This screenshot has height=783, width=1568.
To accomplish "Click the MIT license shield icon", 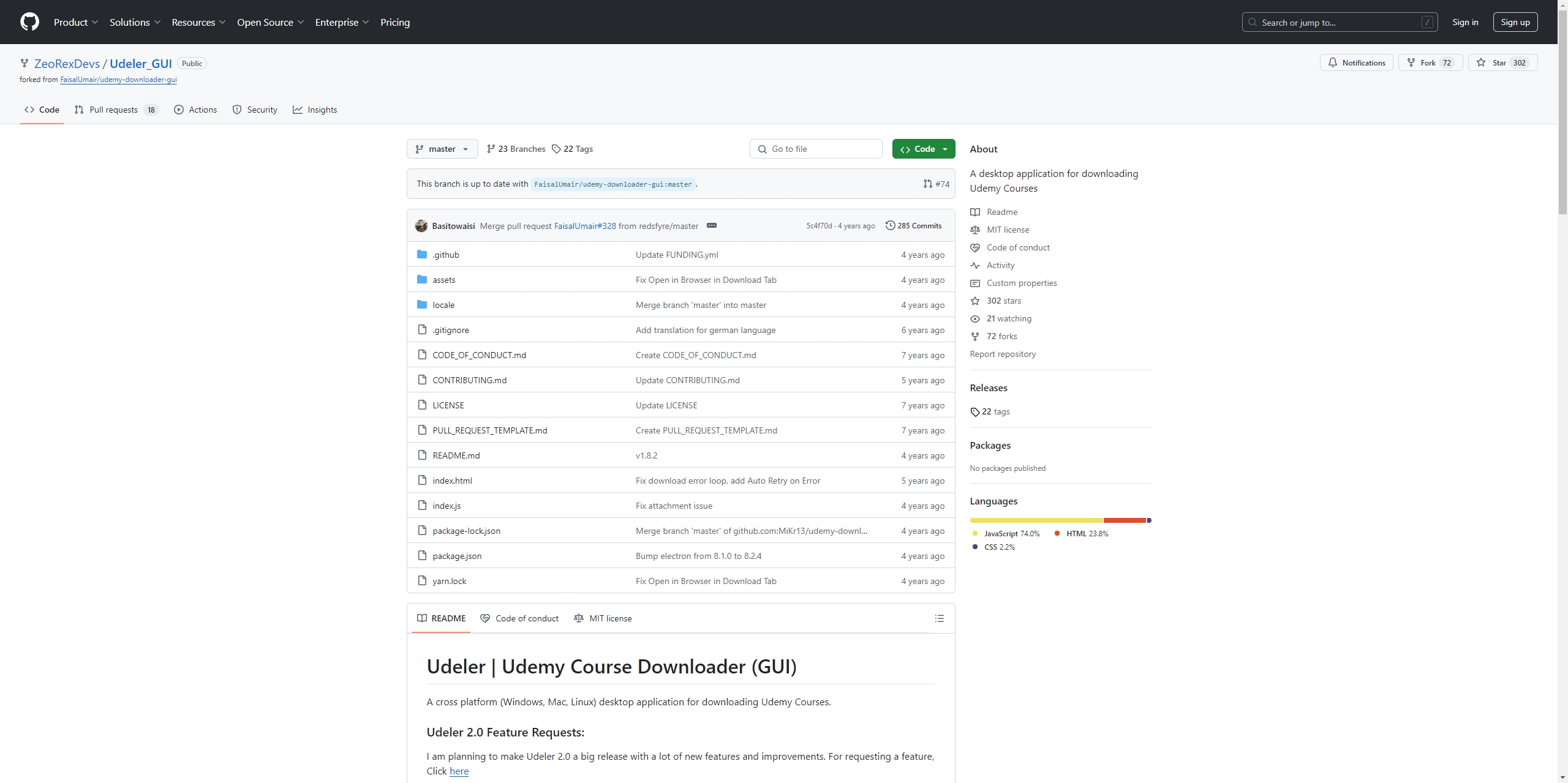I will pyautogui.click(x=975, y=229).
